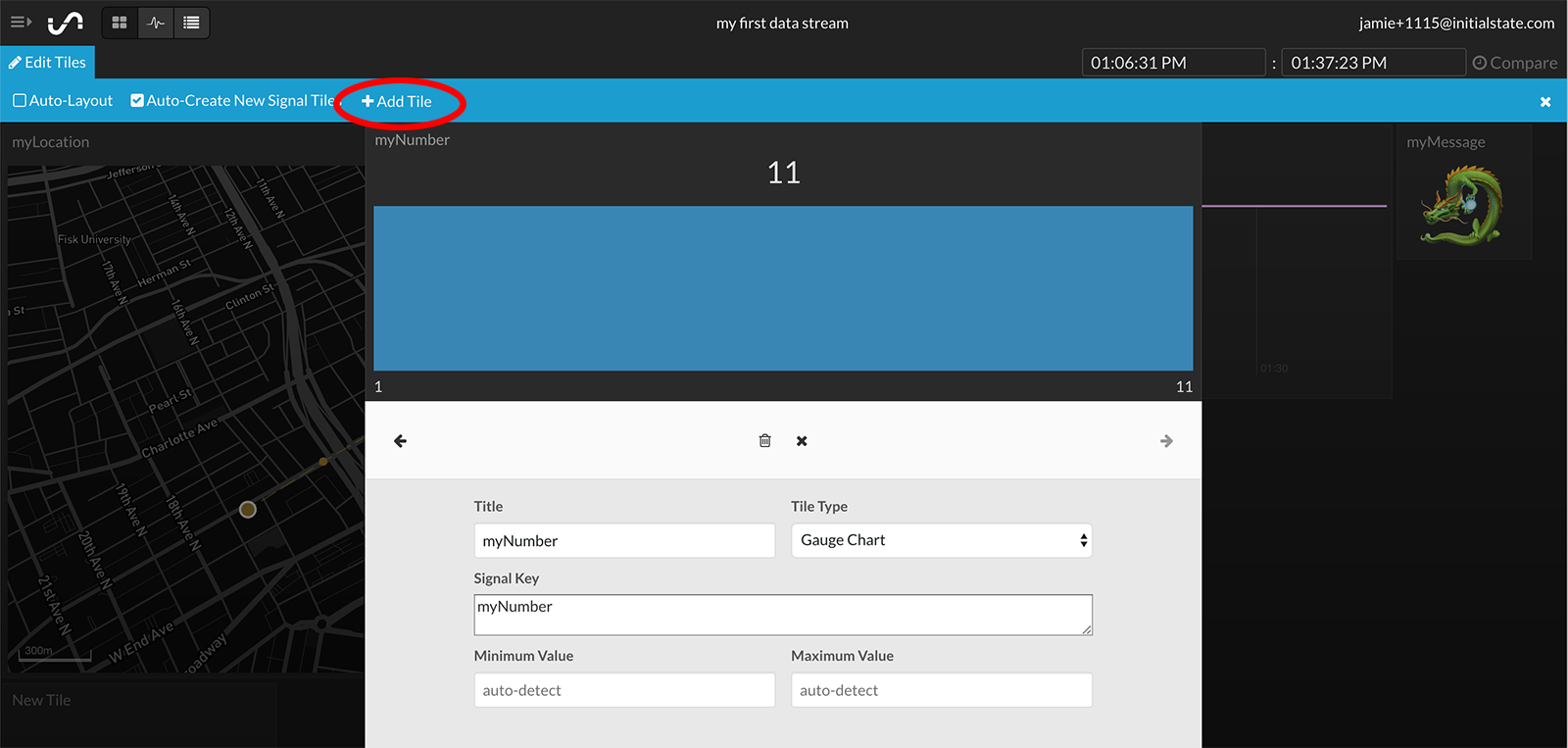Enable the Auto-Layout checkbox
Image resolution: width=1568 pixels, height=748 pixels.
[x=20, y=101]
